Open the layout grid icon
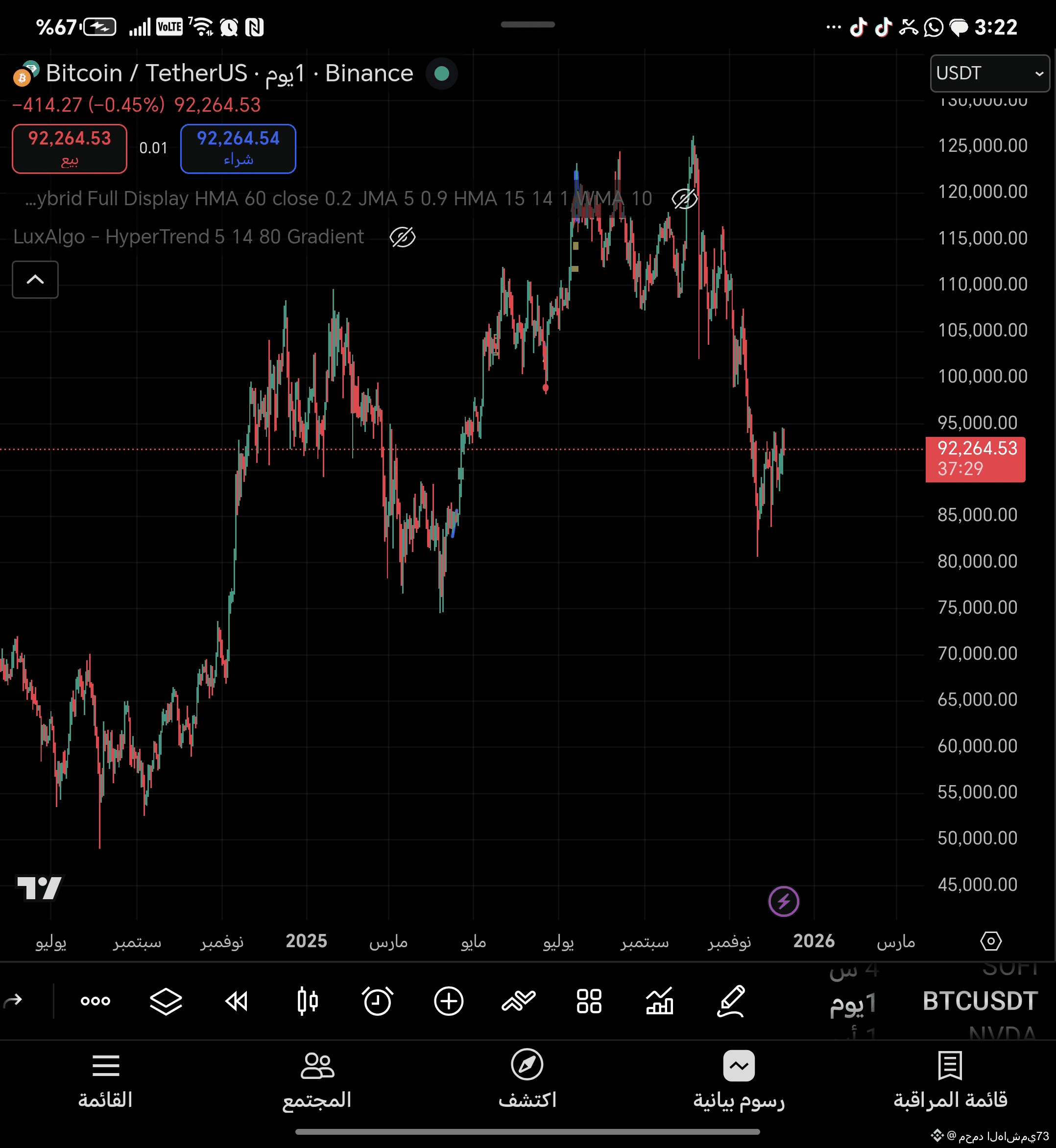The image size is (1056, 1148). pyautogui.click(x=589, y=1001)
